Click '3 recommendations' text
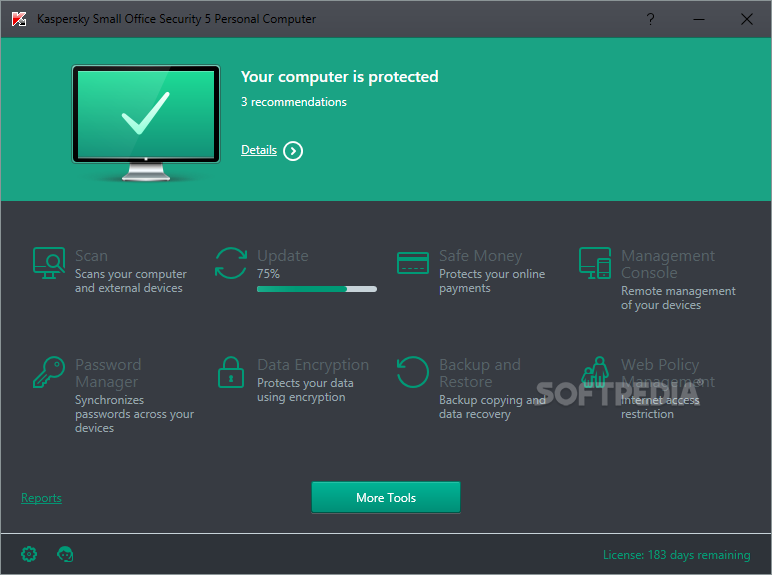The height and width of the screenshot is (575, 772). [x=294, y=102]
